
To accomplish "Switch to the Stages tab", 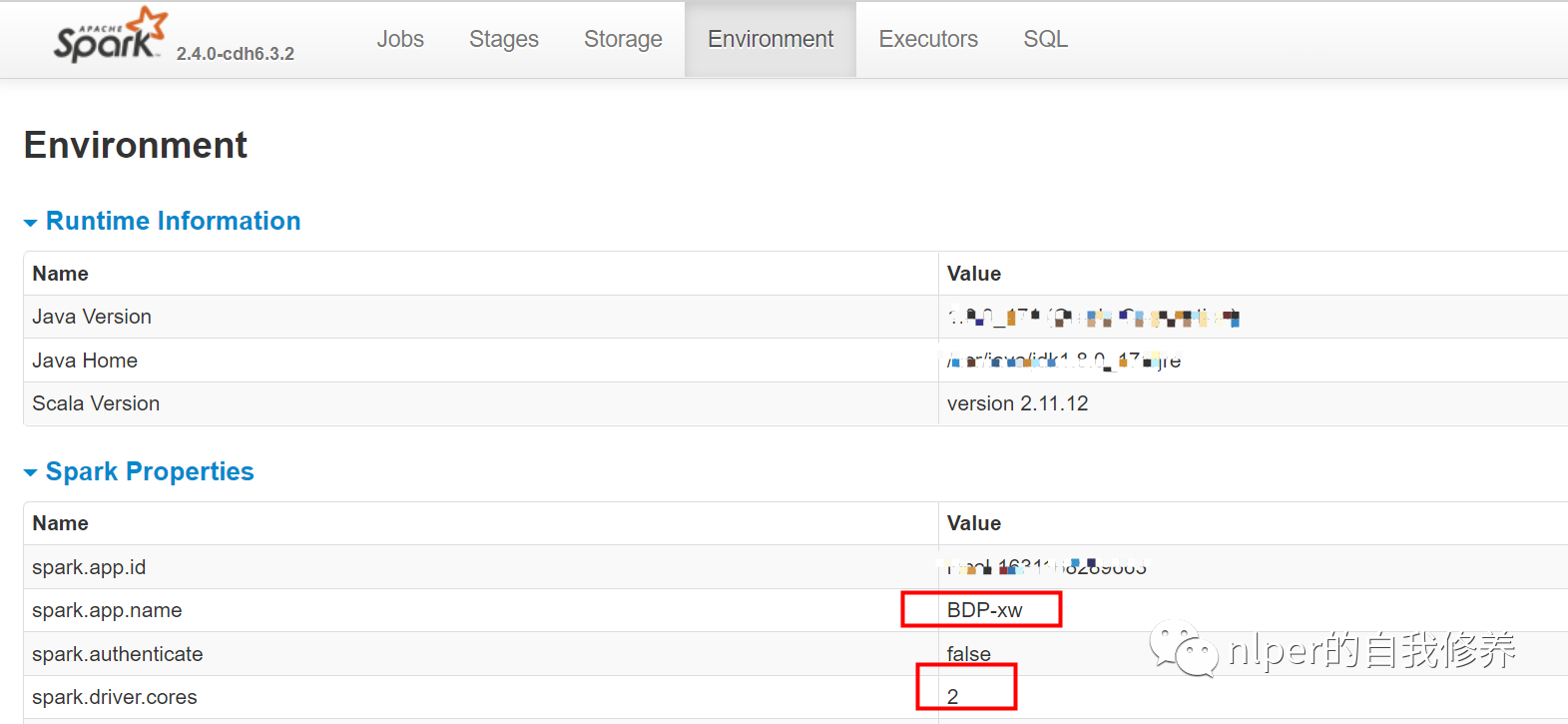I will pyautogui.click(x=504, y=39).
